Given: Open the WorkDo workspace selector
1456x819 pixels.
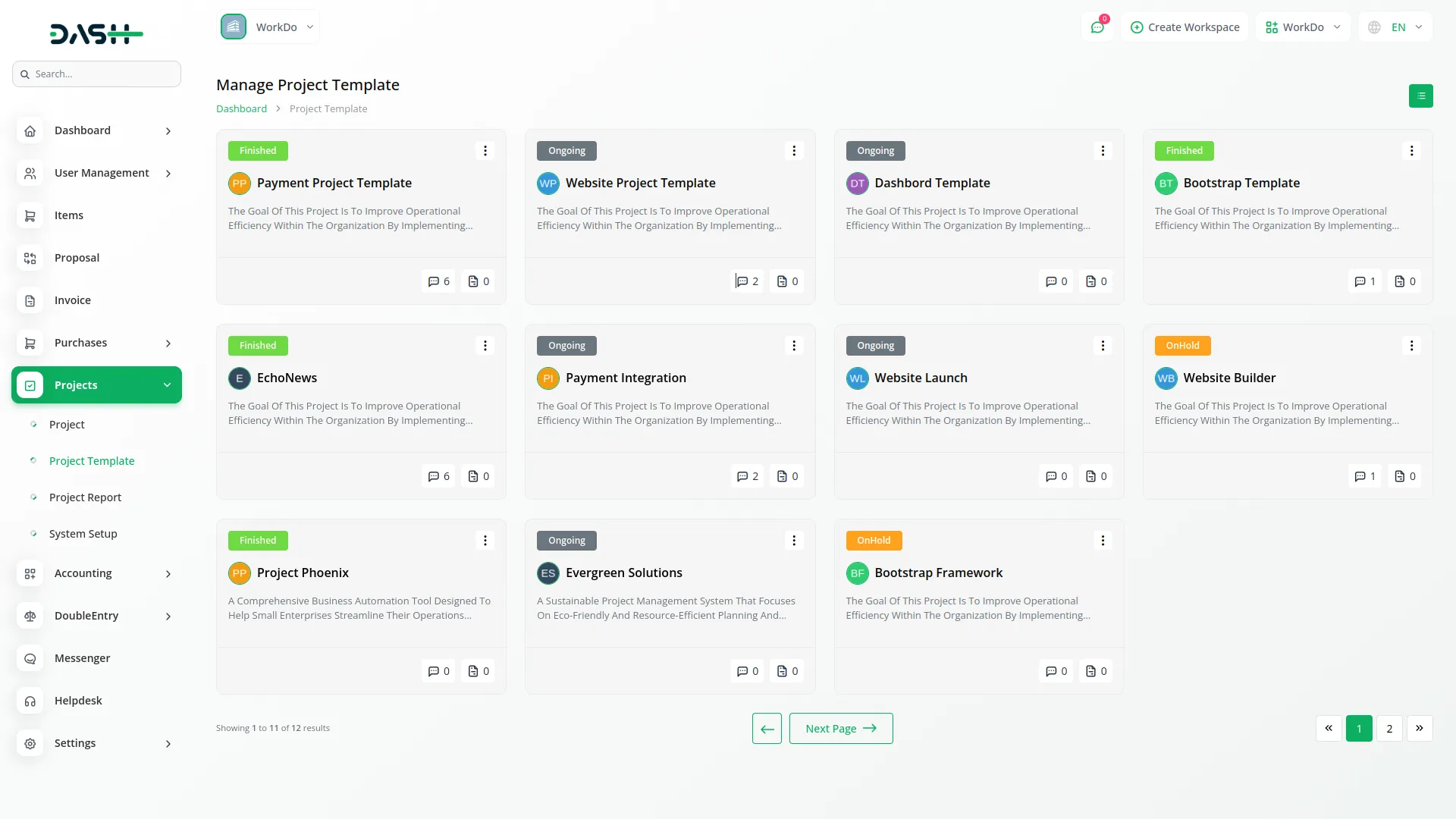Looking at the screenshot, I should tap(1302, 27).
